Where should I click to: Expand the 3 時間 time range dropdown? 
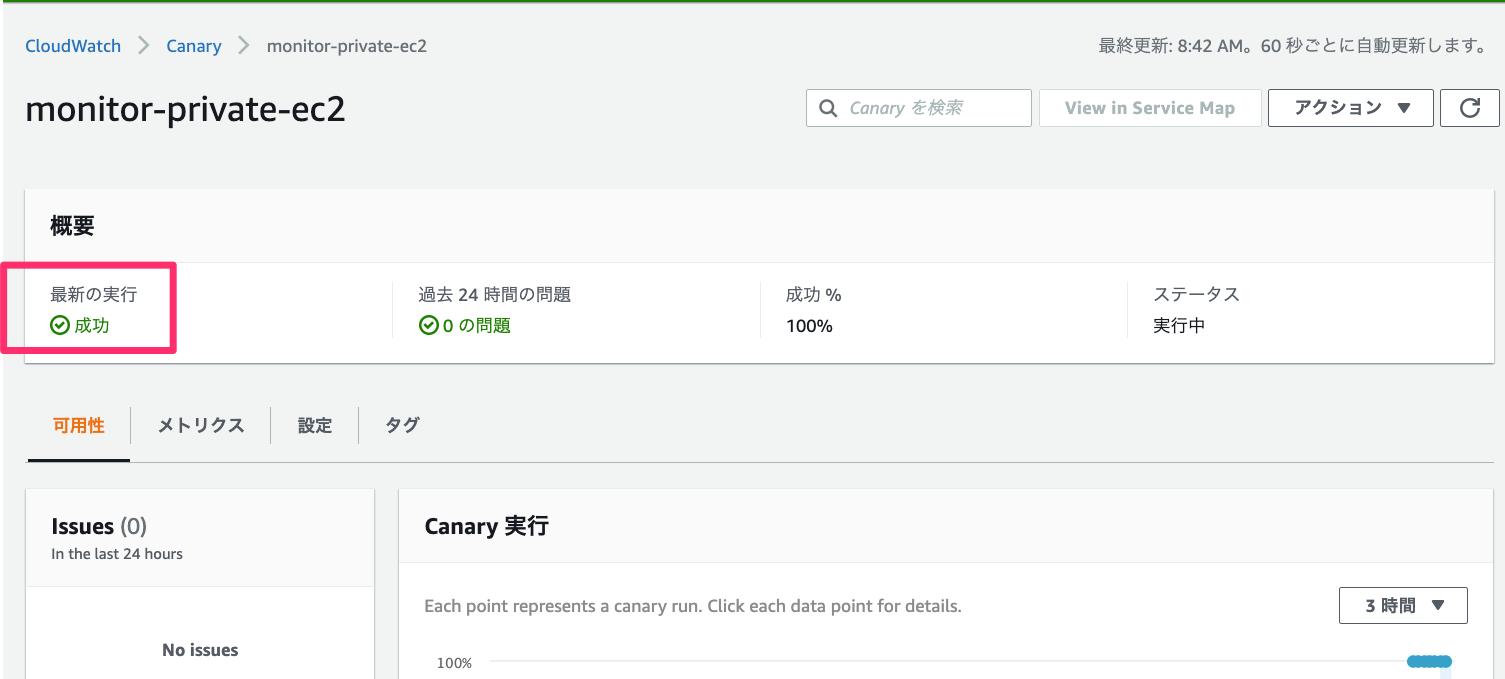[x=1402, y=605]
